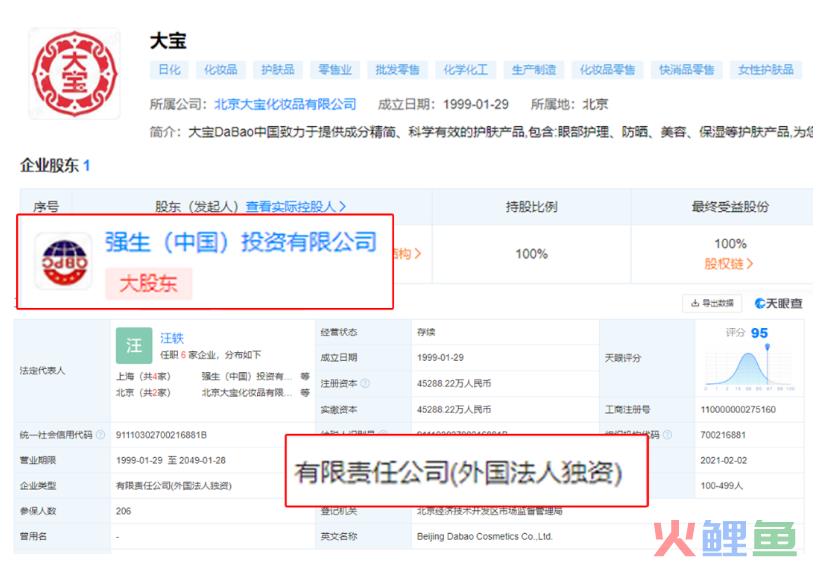This screenshot has width=821, height=562.
Task: Click the organization code 700216881
Action: pos(723,435)
